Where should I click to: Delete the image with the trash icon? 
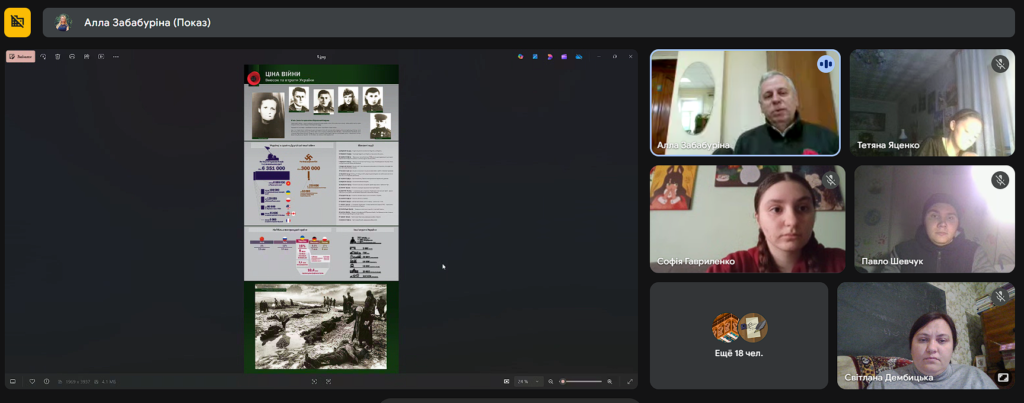[x=57, y=56]
